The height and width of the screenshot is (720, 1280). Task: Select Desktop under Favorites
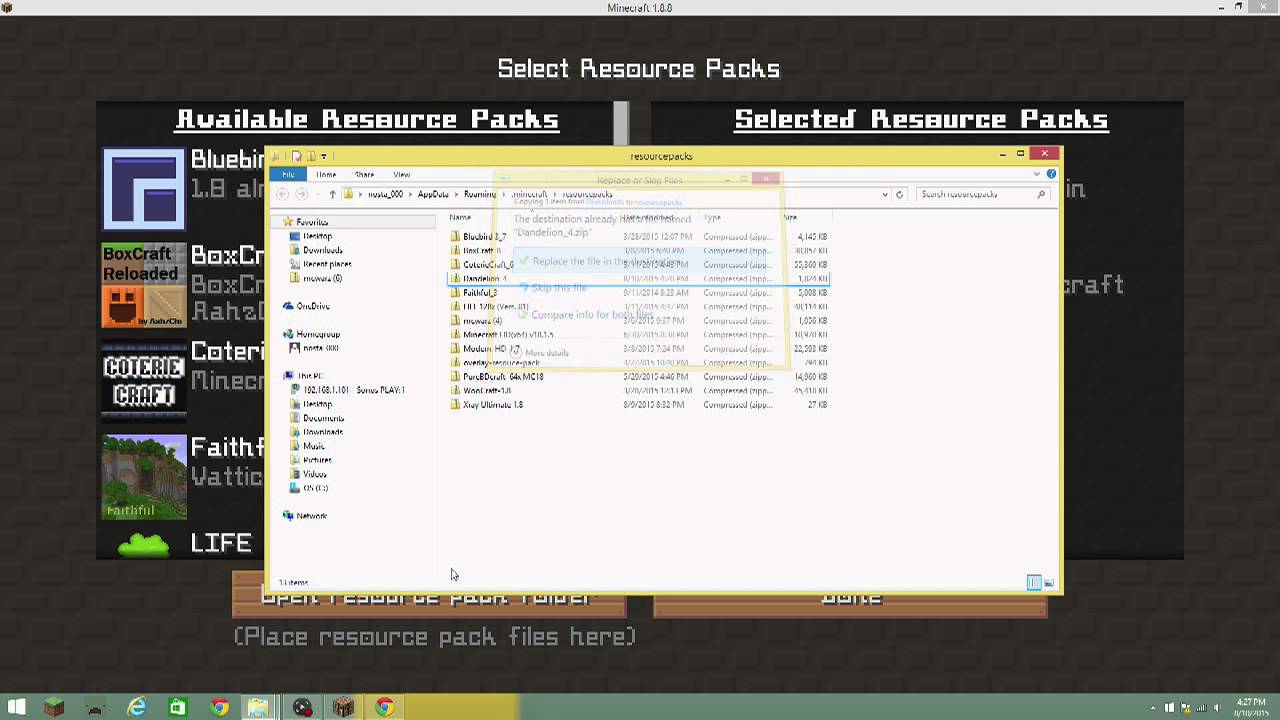tap(317, 236)
